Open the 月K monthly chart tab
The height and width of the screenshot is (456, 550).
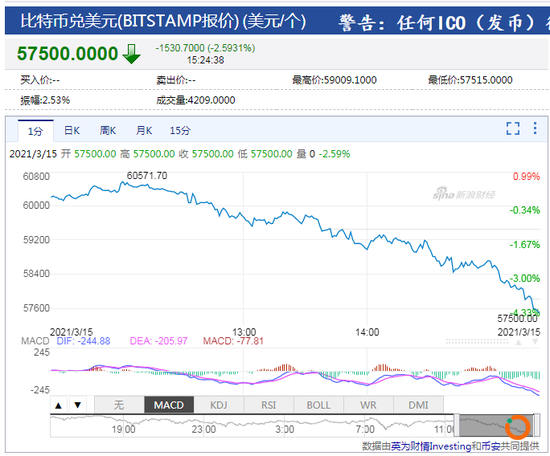tap(144, 131)
